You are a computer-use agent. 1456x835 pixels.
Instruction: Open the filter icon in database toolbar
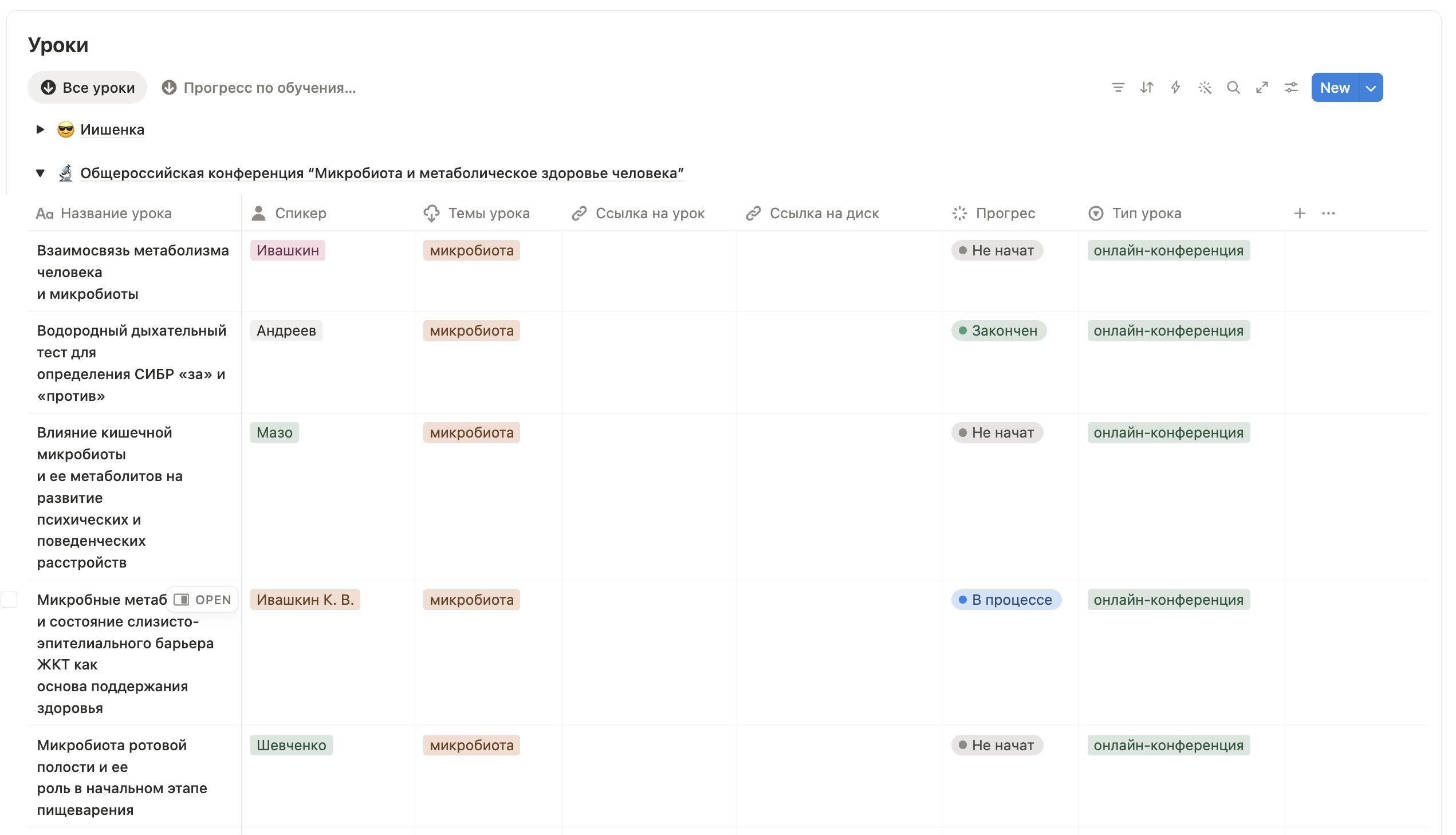pyautogui.click(x=1117, y=88)
